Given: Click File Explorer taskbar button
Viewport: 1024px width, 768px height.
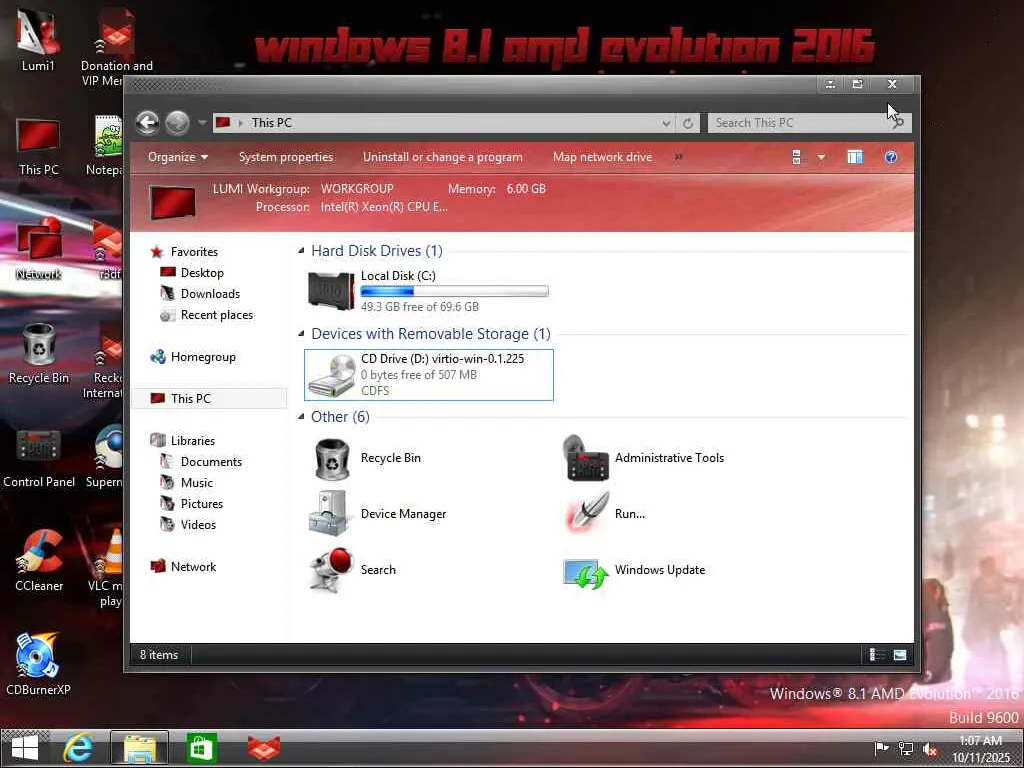Looking at the screenshot, I should pos(139,748).
